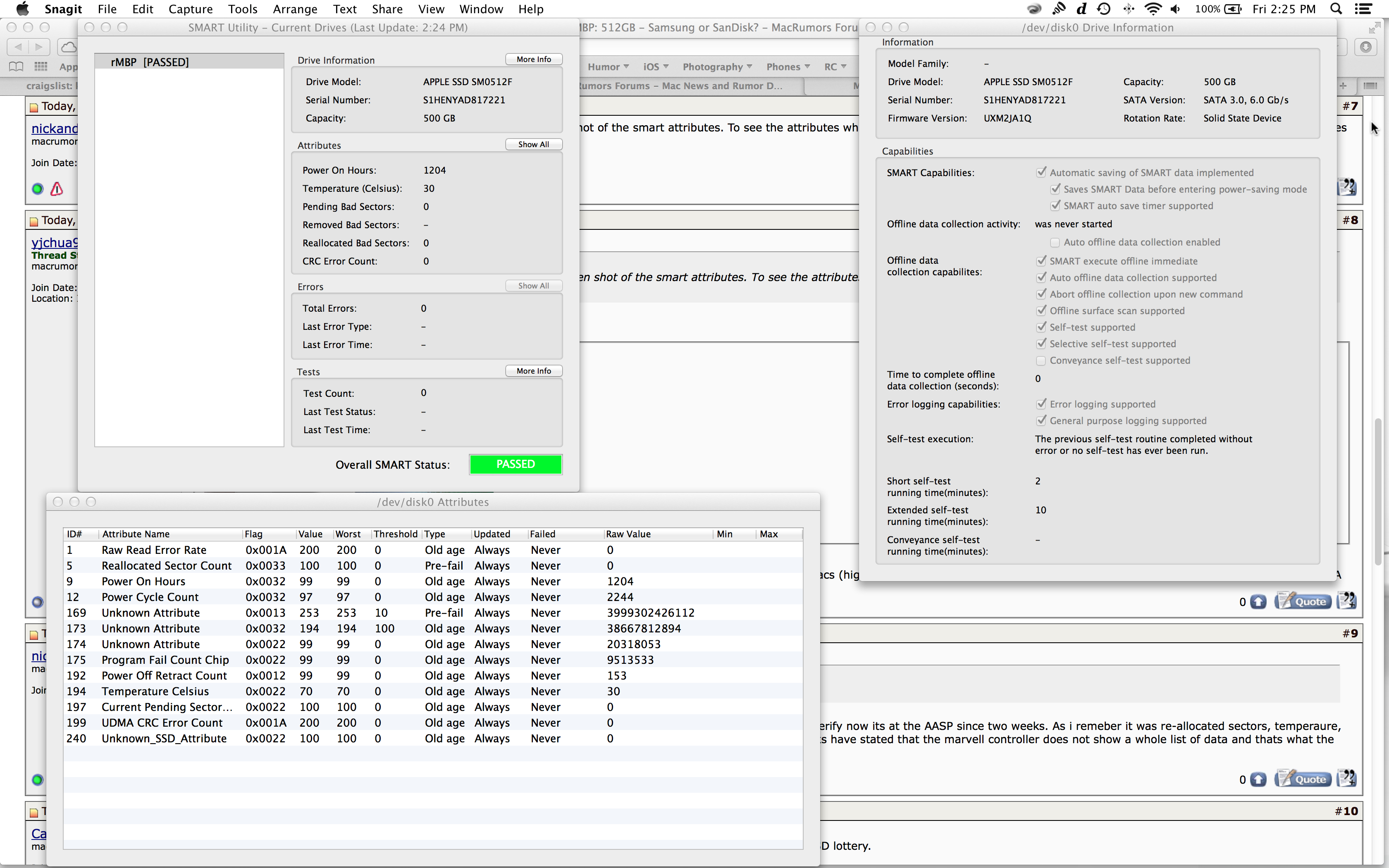Screen dimensions: 1389x868
Task: Click More Info button for Drive Information
Action: 534,59
